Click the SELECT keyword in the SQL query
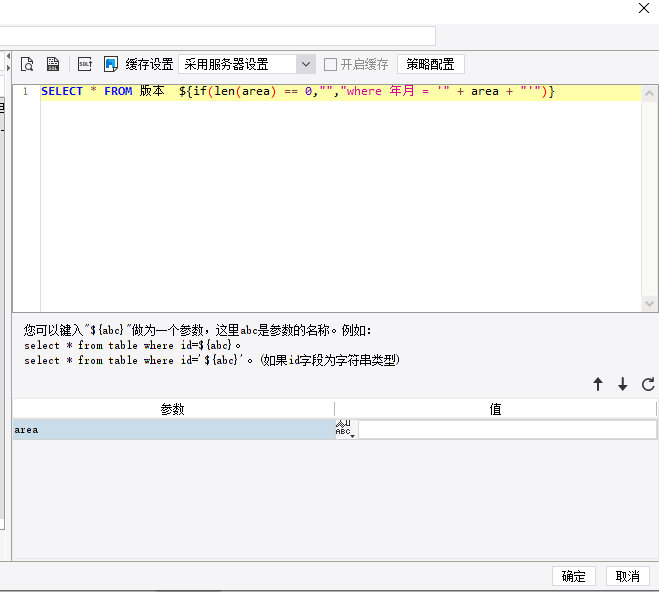The image size is (659, 592). tap(62, 91)
